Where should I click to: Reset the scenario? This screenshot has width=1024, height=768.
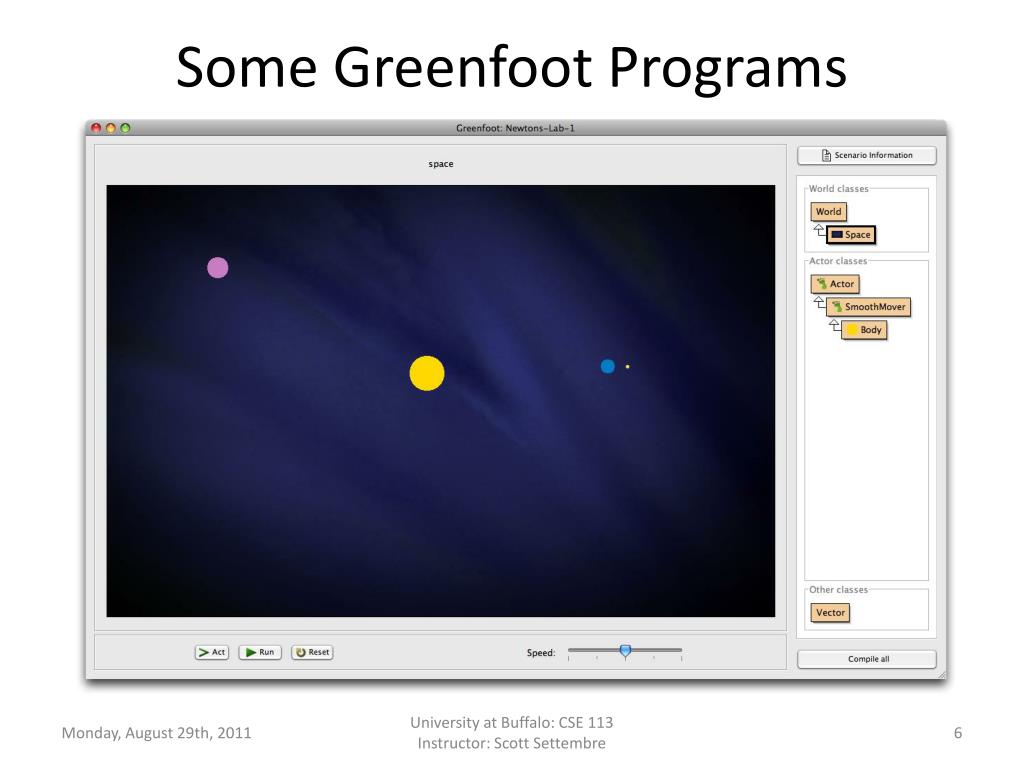pos(312,652)
